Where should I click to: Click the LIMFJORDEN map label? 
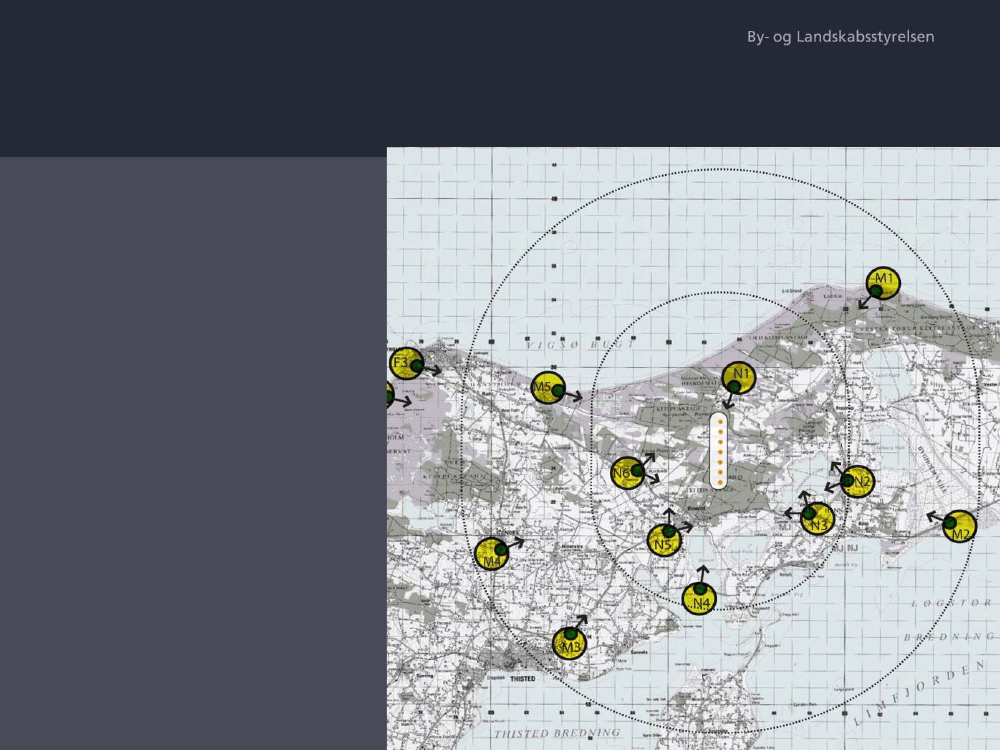point(922,694)
